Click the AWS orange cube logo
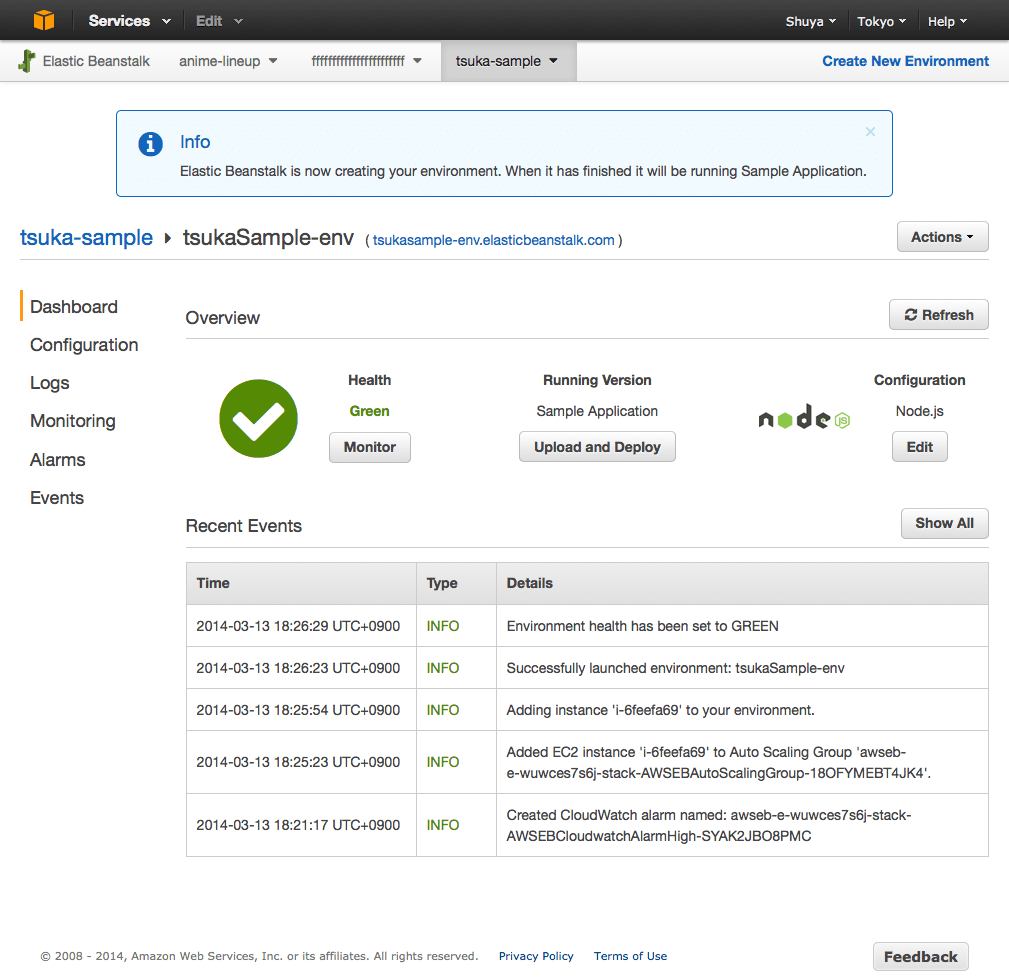Screen dimensions: 1009x979 click(44, 20)
